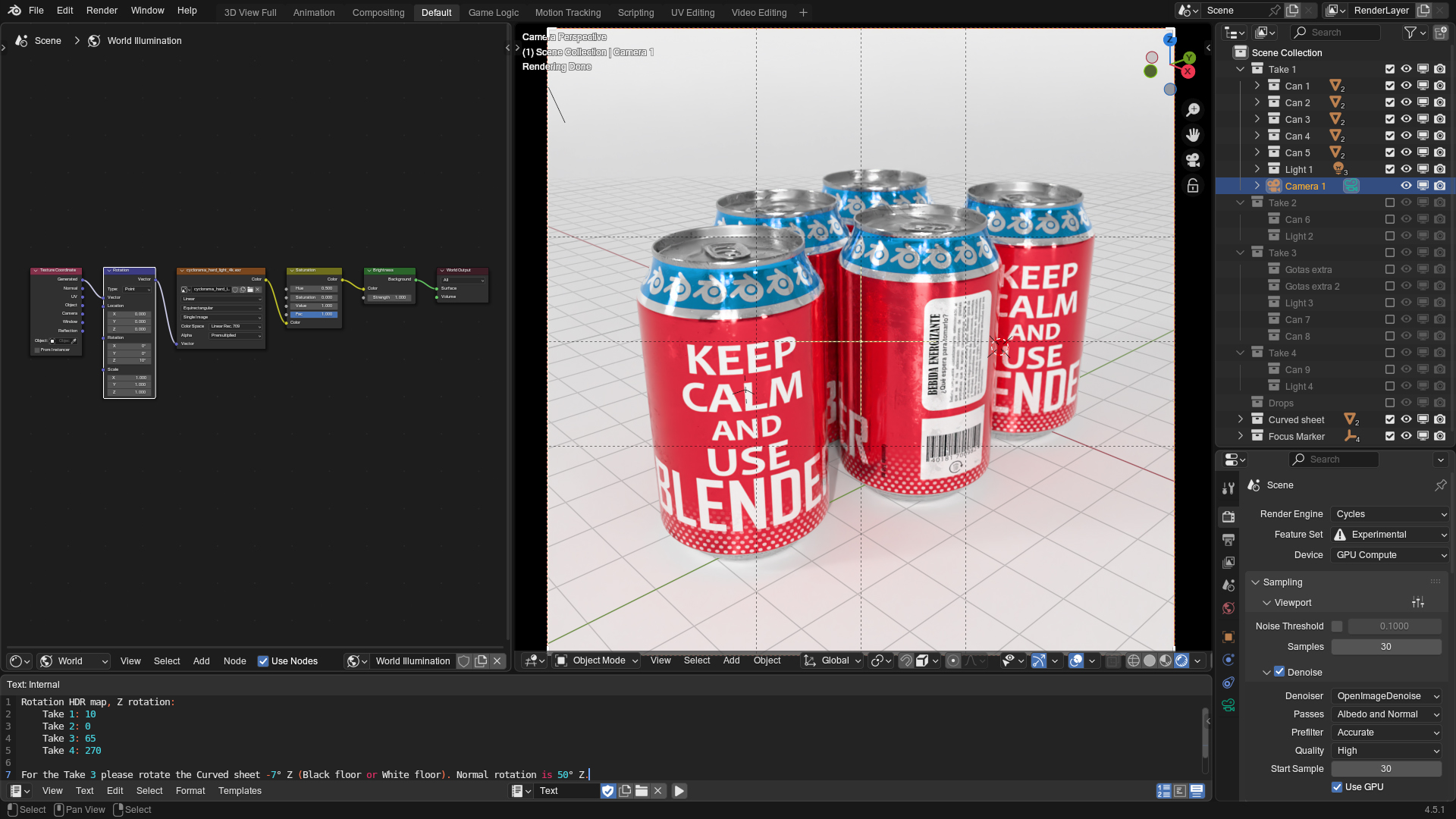This screenshot has height=819, width=1456.
Task: Click the lock camera to view icon
Action: (1193, 185)
